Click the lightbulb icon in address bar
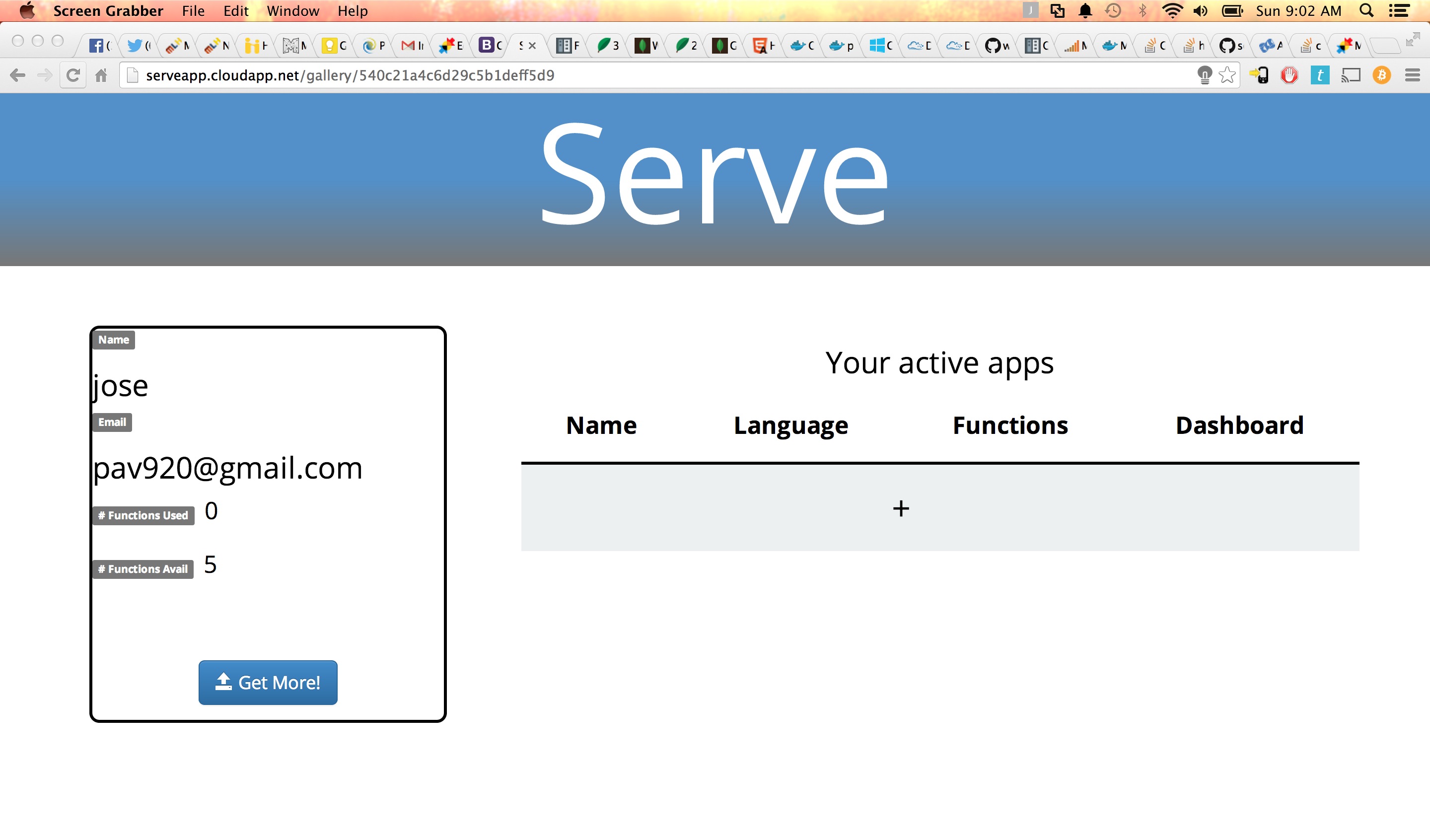Image resolution: width=1430 pixels, height=840 pixels. point(1204,75)
